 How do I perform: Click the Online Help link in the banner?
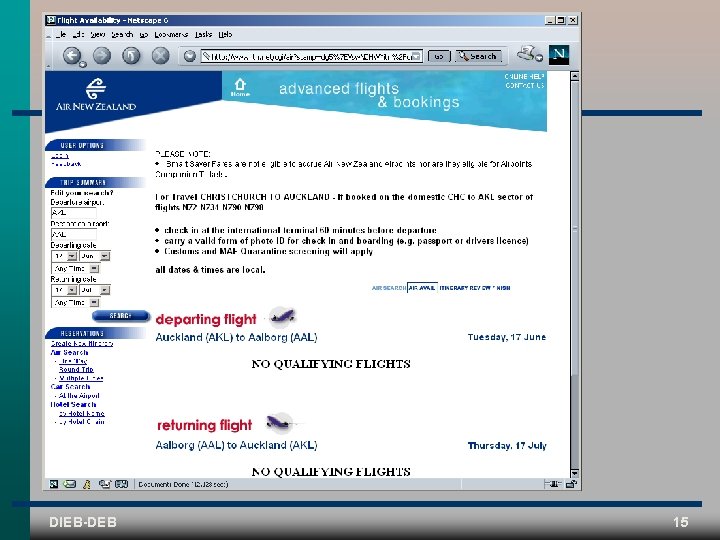[524, 77]
